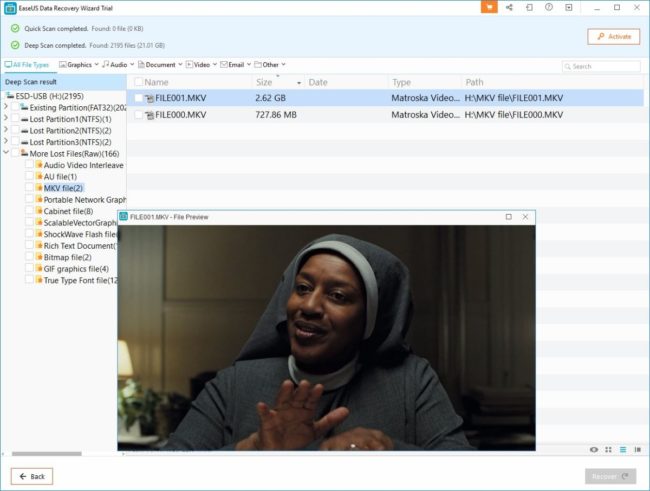Viewport: 650px width, 491px height.
Task: Tick the FILE001.MKV checkbox
Action: 138,98
